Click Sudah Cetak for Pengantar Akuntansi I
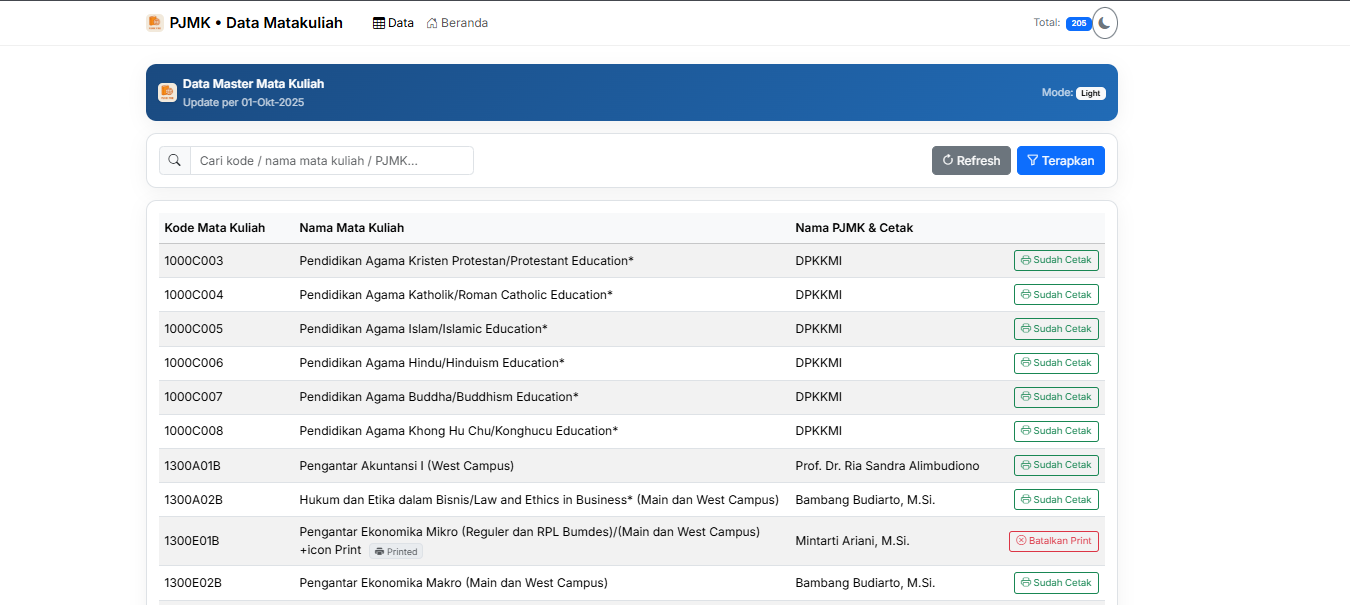The width and height of the screenshot is (1350, 605). 1056,465
